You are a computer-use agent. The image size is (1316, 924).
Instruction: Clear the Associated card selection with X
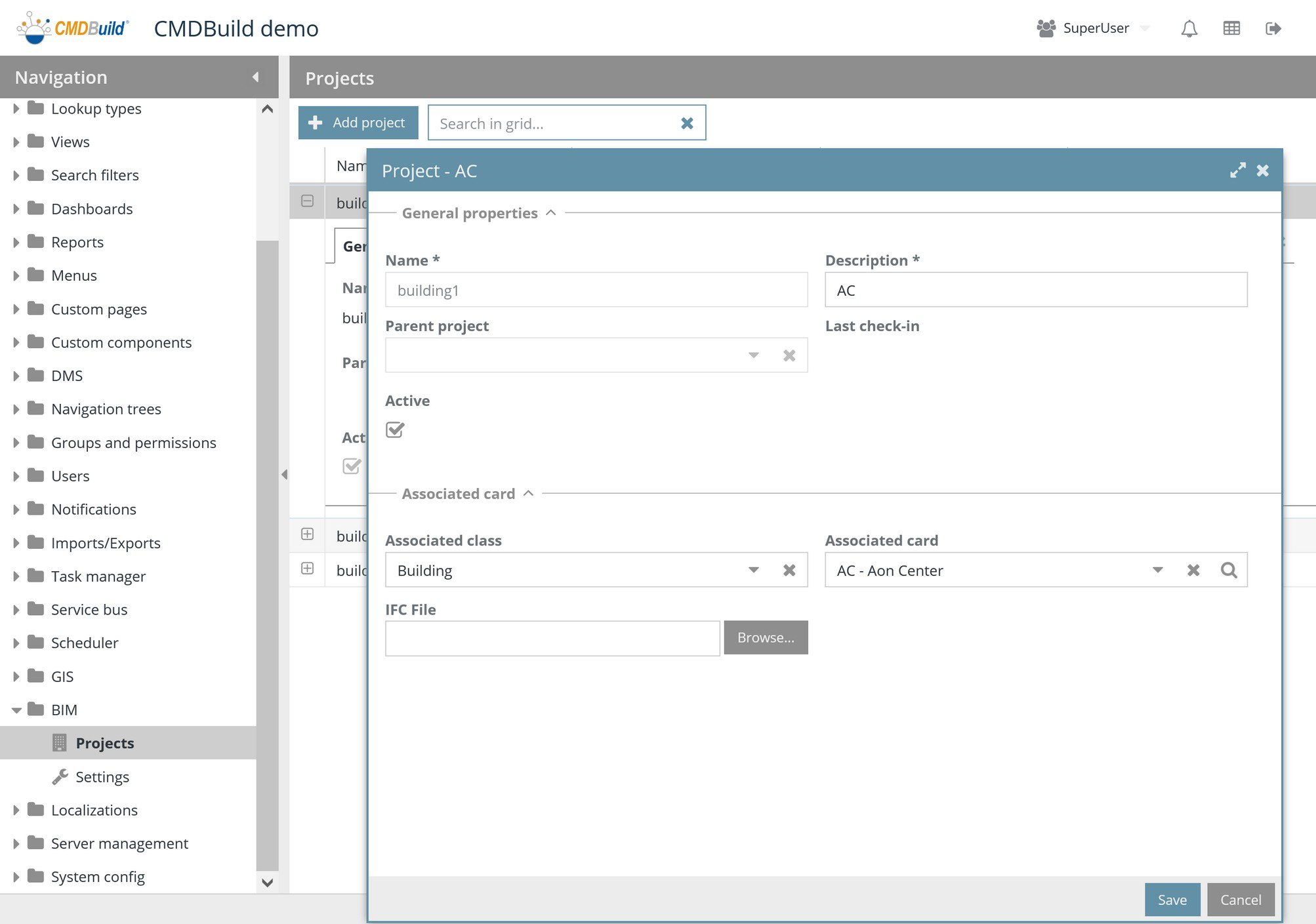1193,570
